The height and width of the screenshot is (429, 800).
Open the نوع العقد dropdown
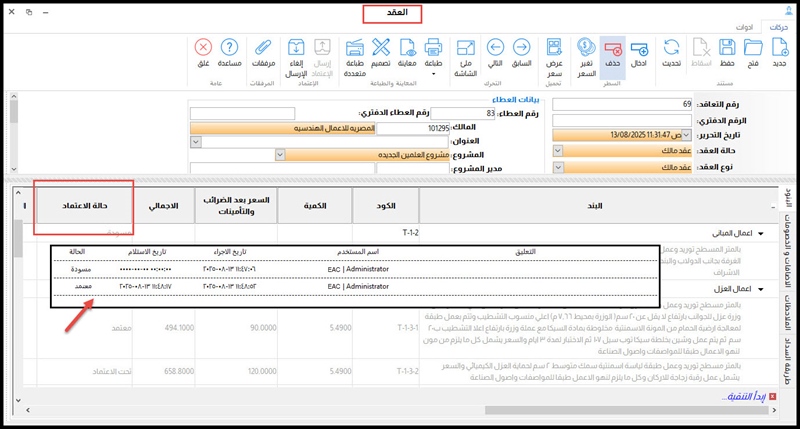point(558,167)
